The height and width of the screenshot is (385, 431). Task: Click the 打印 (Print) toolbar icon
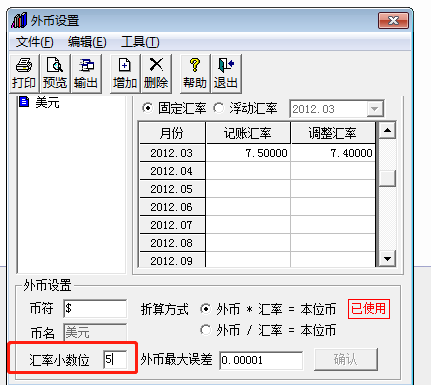tap(24, 74)
